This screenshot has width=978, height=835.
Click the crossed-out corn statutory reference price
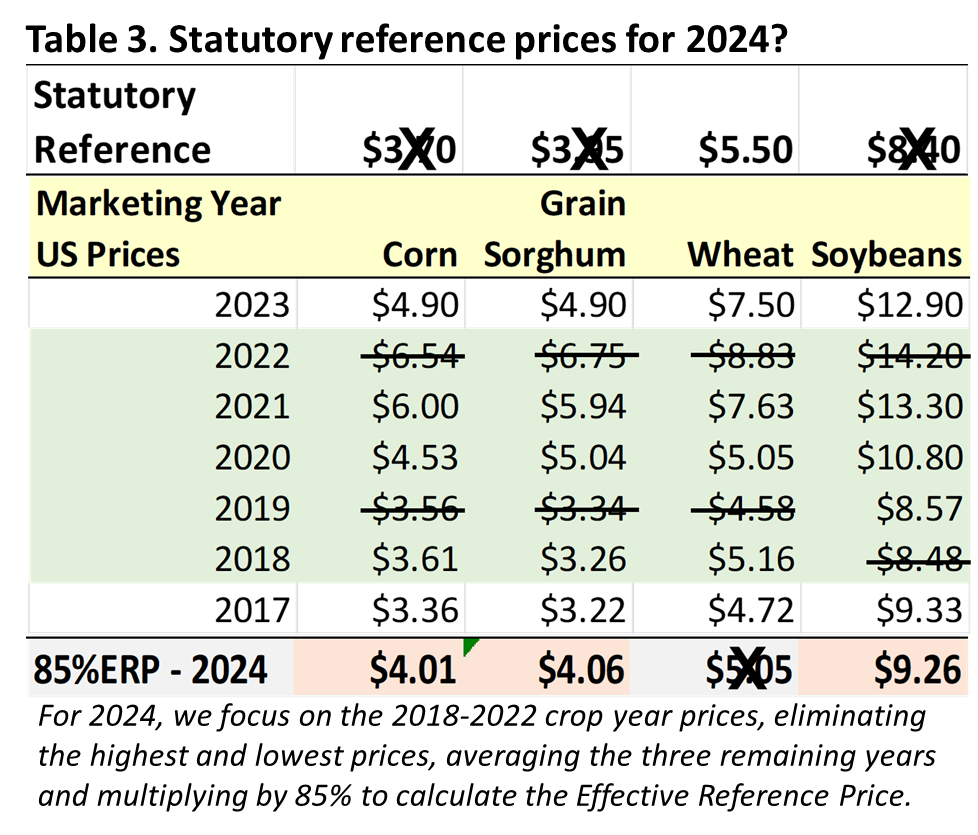[409, 150]
